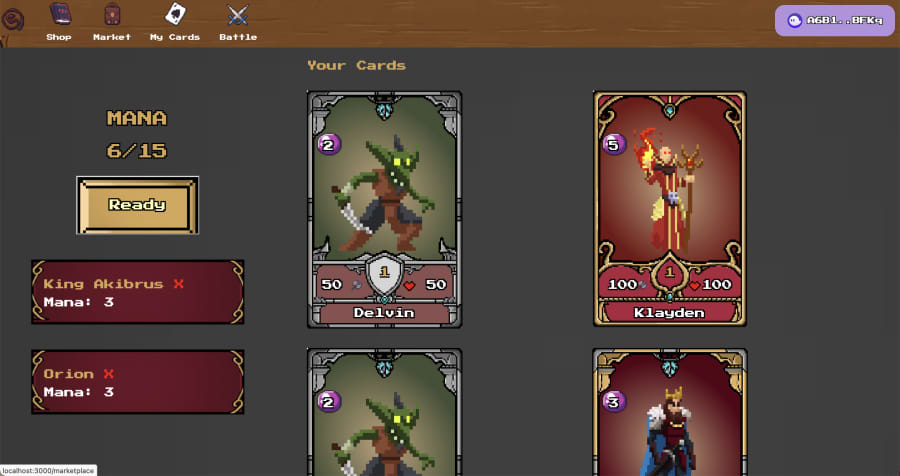Select the Klayden fire mage card
The height and width of the screenshot is (476, 900).
670,209
